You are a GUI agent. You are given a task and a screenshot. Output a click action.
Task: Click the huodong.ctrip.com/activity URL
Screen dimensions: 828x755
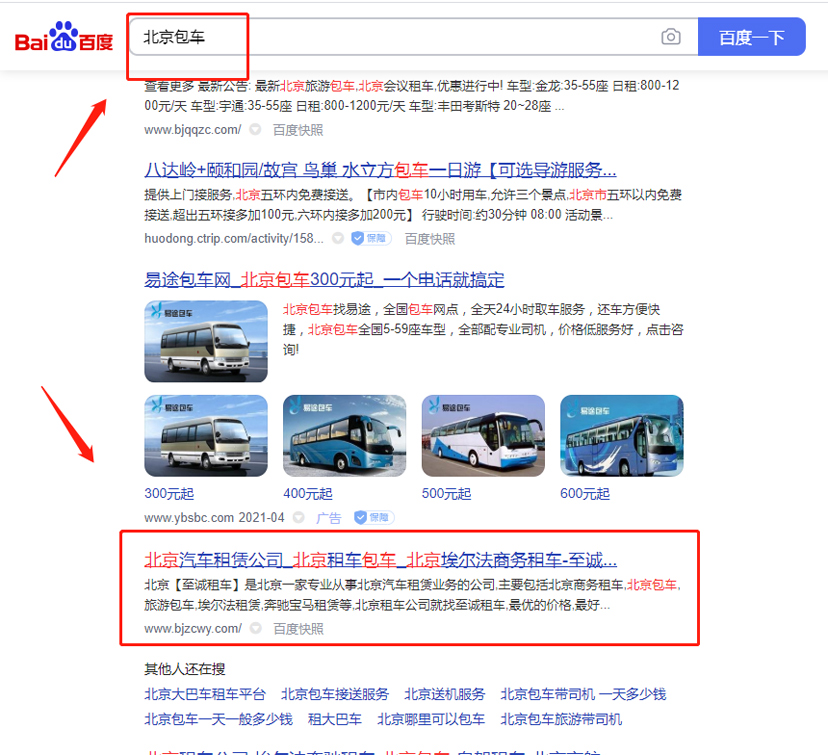(x=234, y=239)
